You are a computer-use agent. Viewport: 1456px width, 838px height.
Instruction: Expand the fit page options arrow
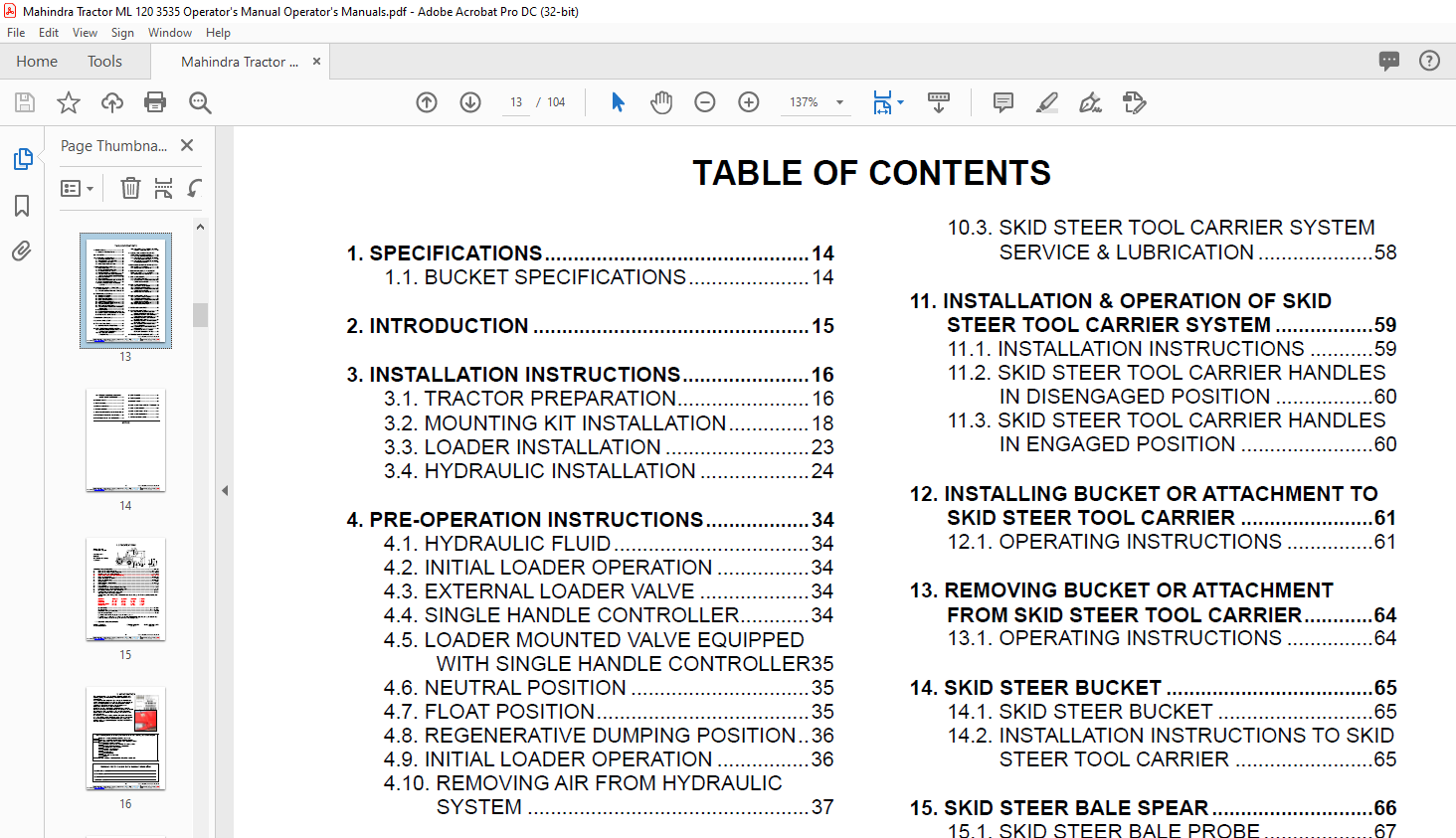click(901, 102)
